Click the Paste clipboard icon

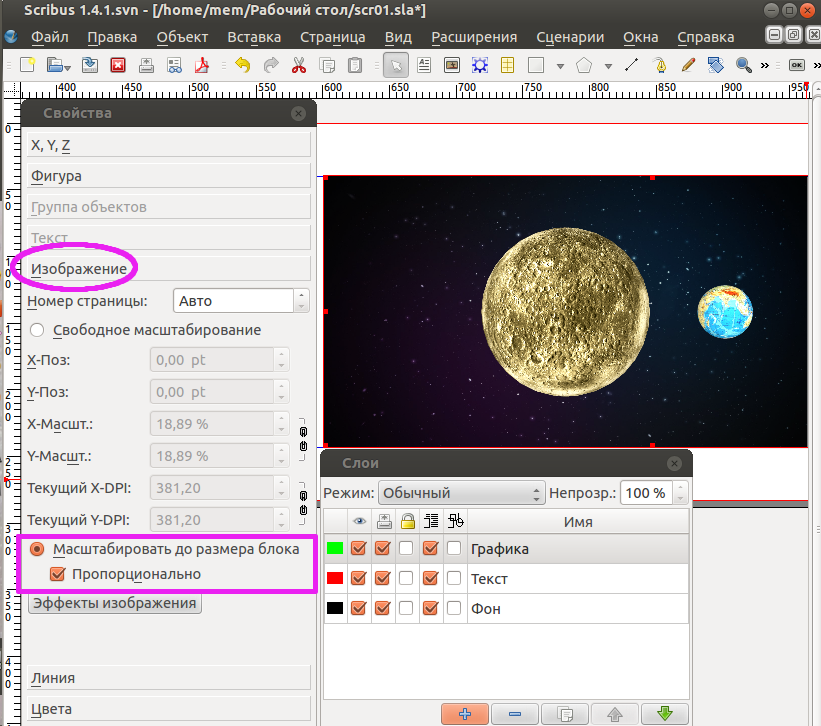(355, 65)
